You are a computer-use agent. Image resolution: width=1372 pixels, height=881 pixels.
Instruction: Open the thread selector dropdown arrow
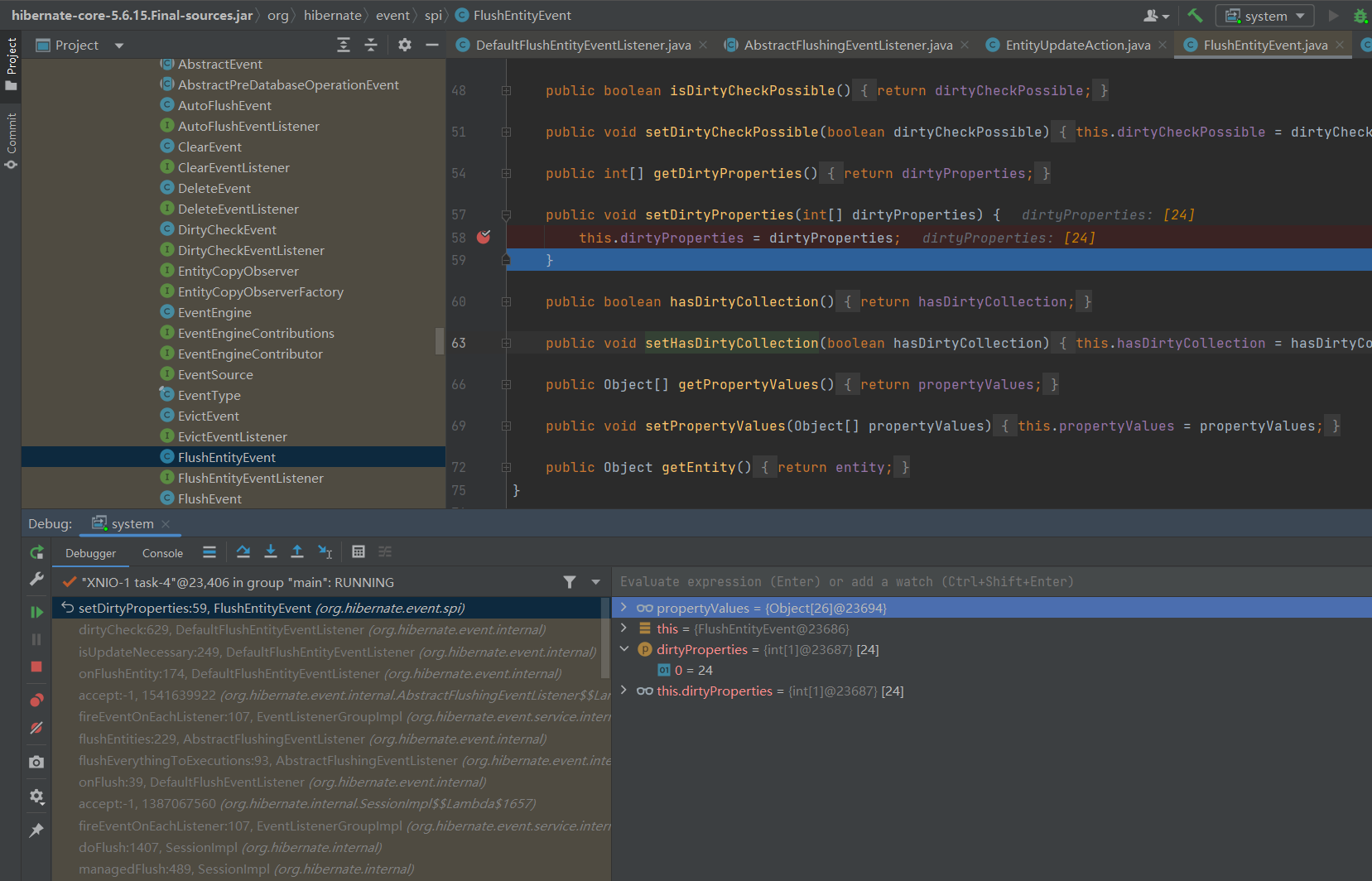coord(595,582)
